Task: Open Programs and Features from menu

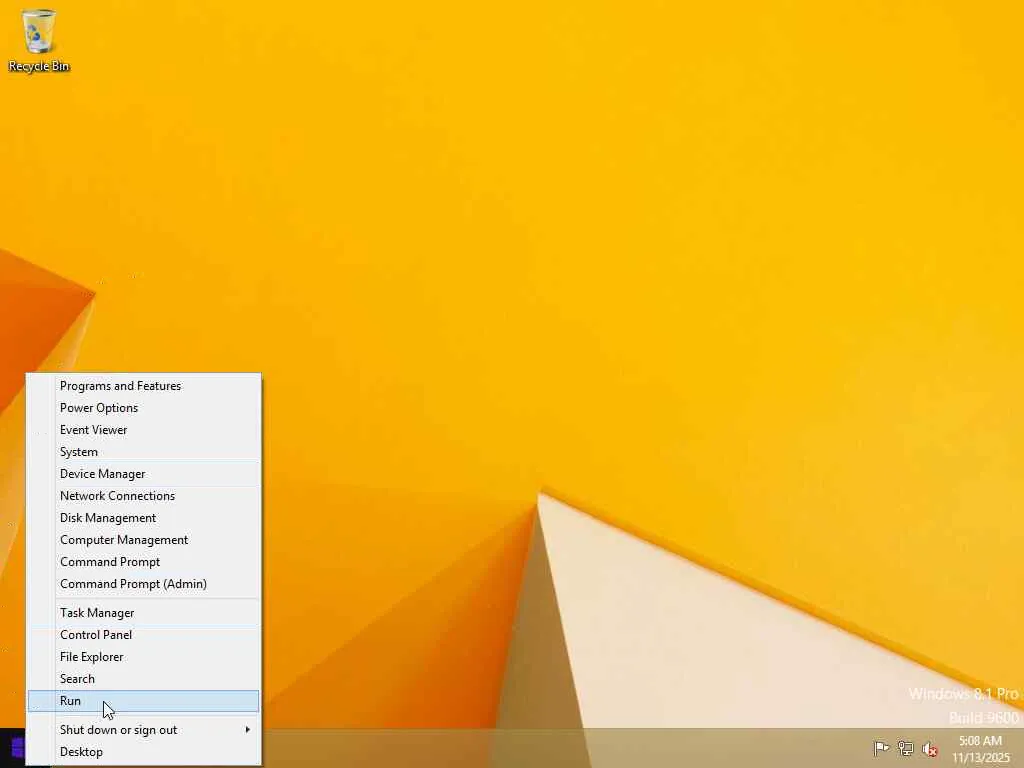Action: pyautogui.click(x=143, y=386)
